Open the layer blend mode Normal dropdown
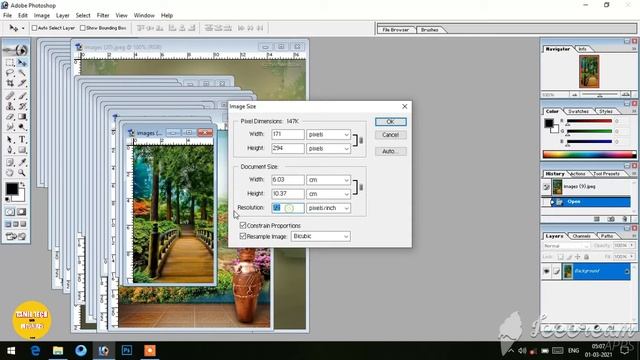The image size is (640, 360). (x=566, y=246)
